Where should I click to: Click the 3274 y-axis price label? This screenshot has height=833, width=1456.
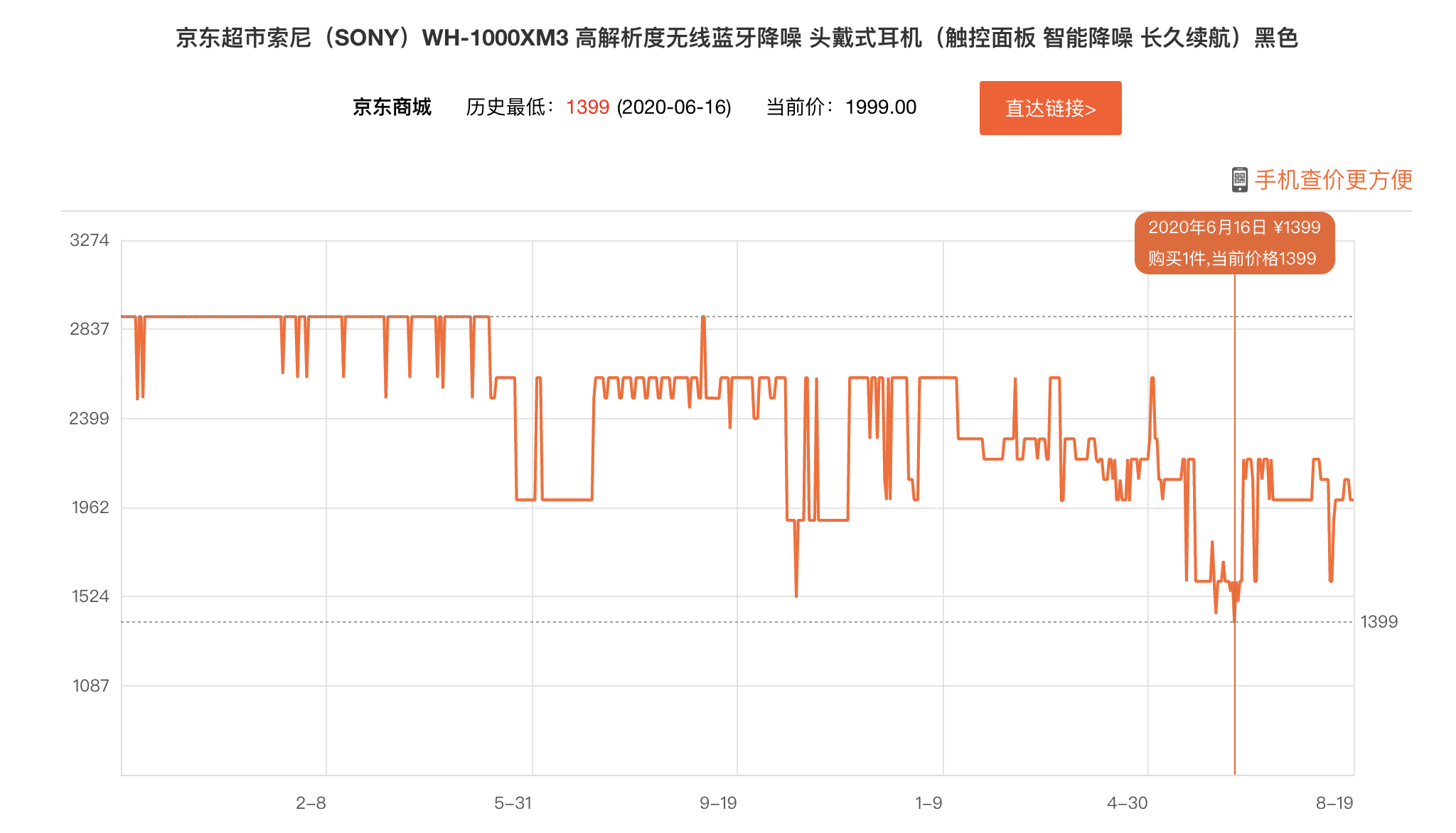90,240
